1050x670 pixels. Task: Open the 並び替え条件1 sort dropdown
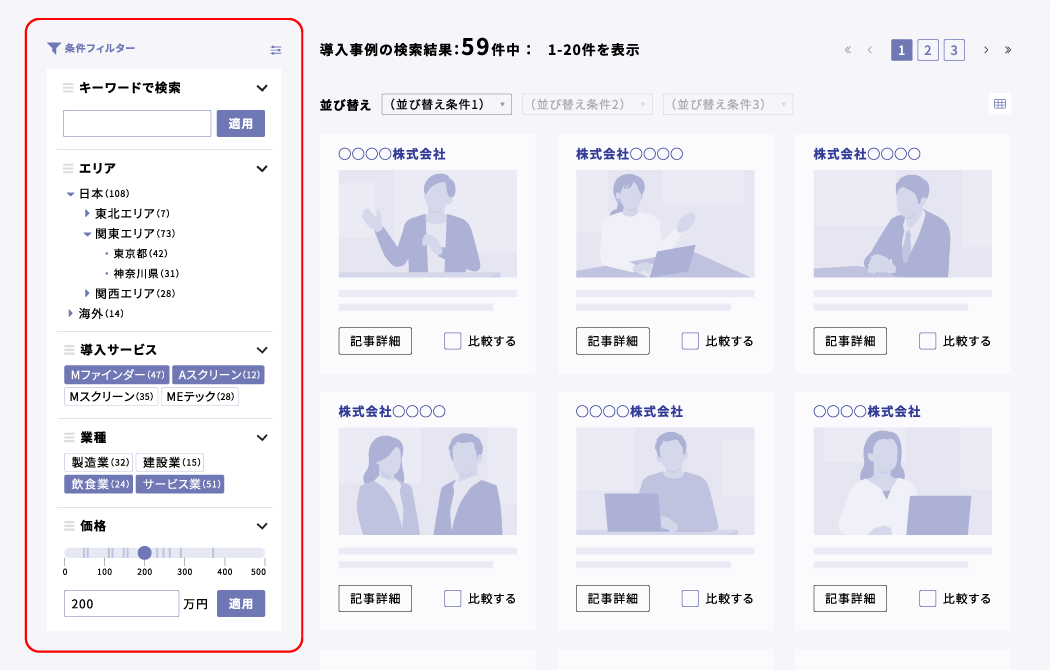tap(446, 103)
